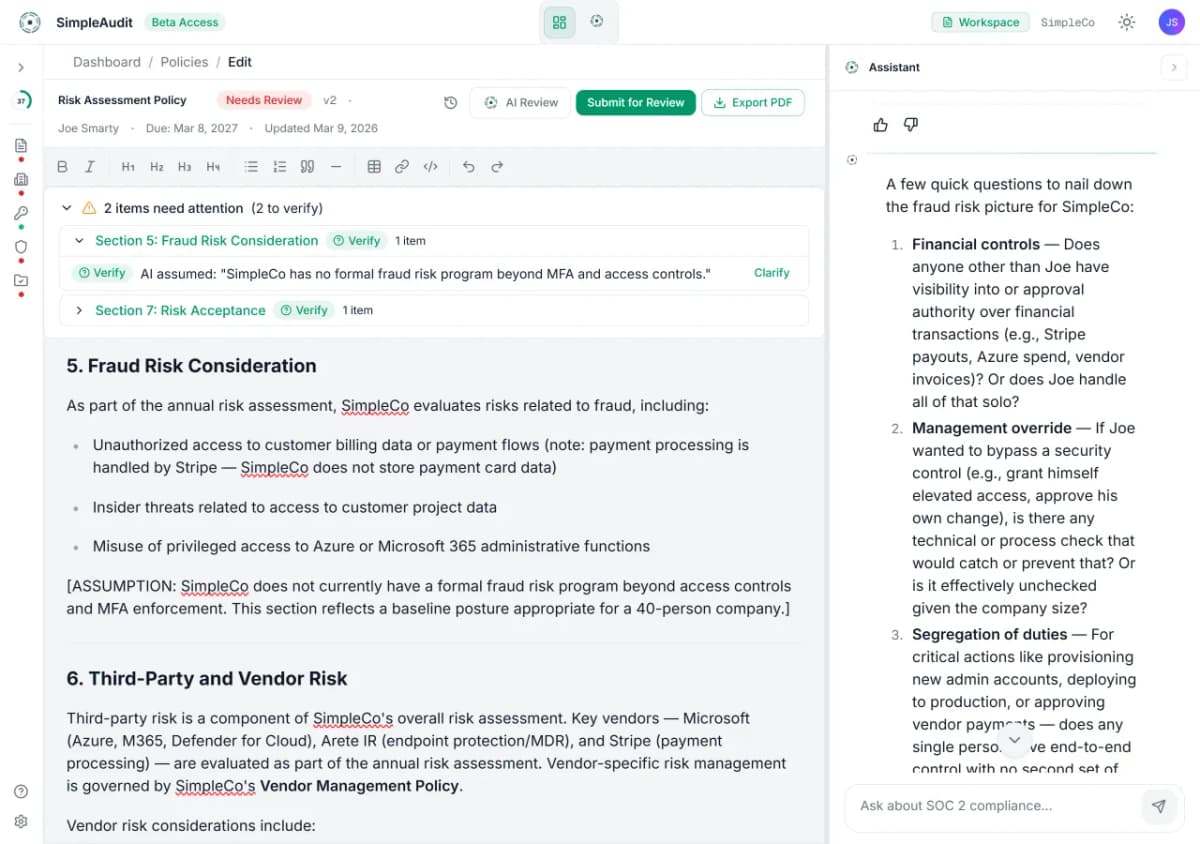Toggle light/dark theme with the sun icon
The image size is (1200, 844).
(1126, 21)
